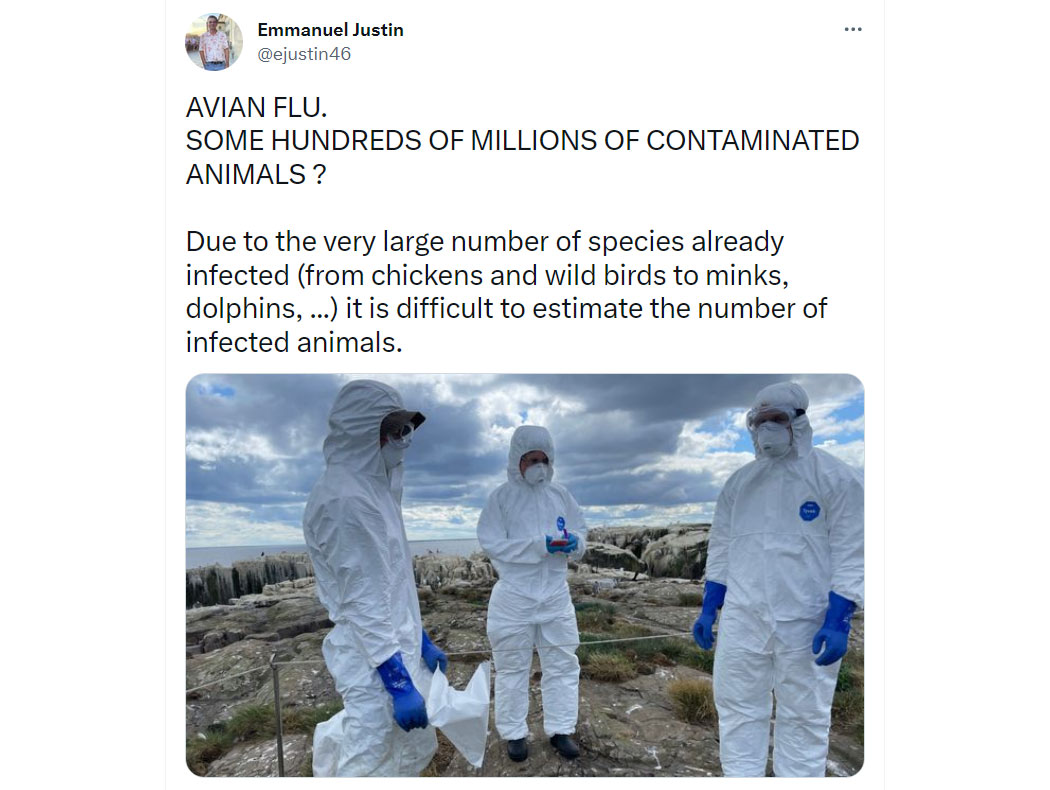
Task: Open the attached photo of people in suits
Action: 524,575
